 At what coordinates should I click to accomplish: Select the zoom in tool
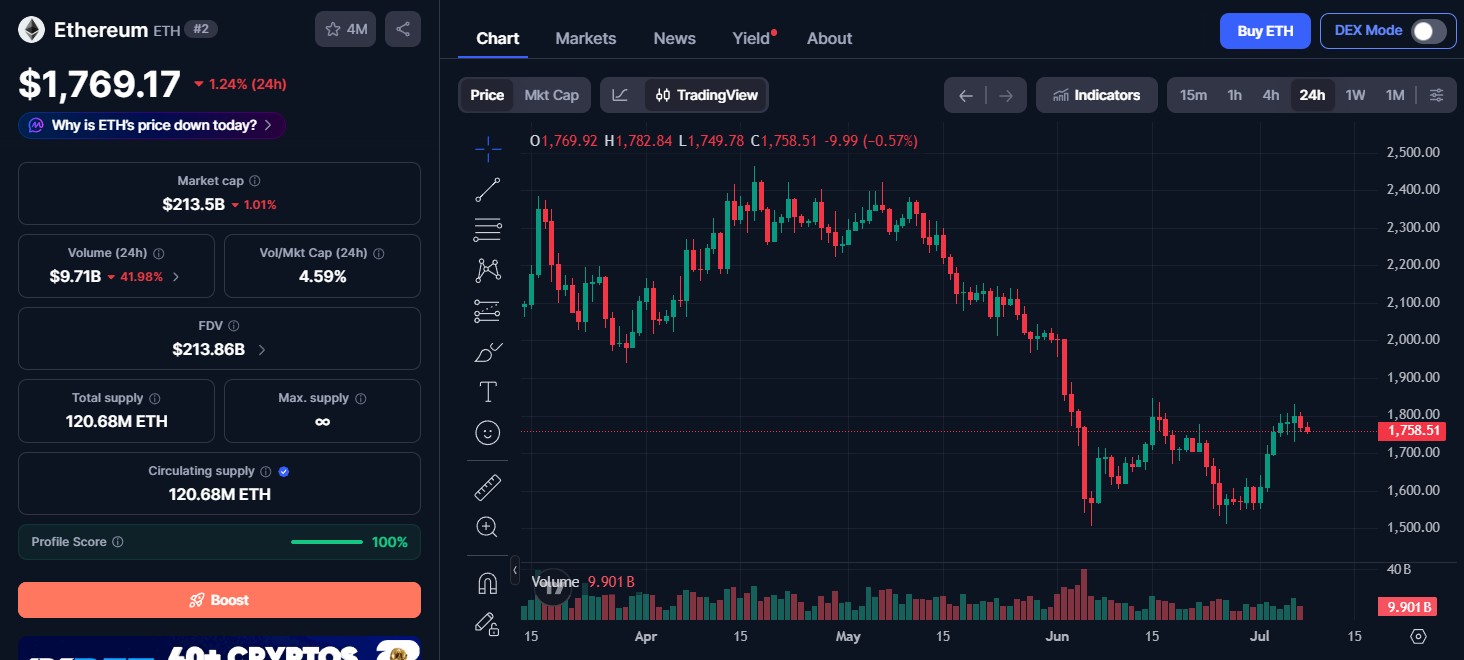tap(488, 527)
